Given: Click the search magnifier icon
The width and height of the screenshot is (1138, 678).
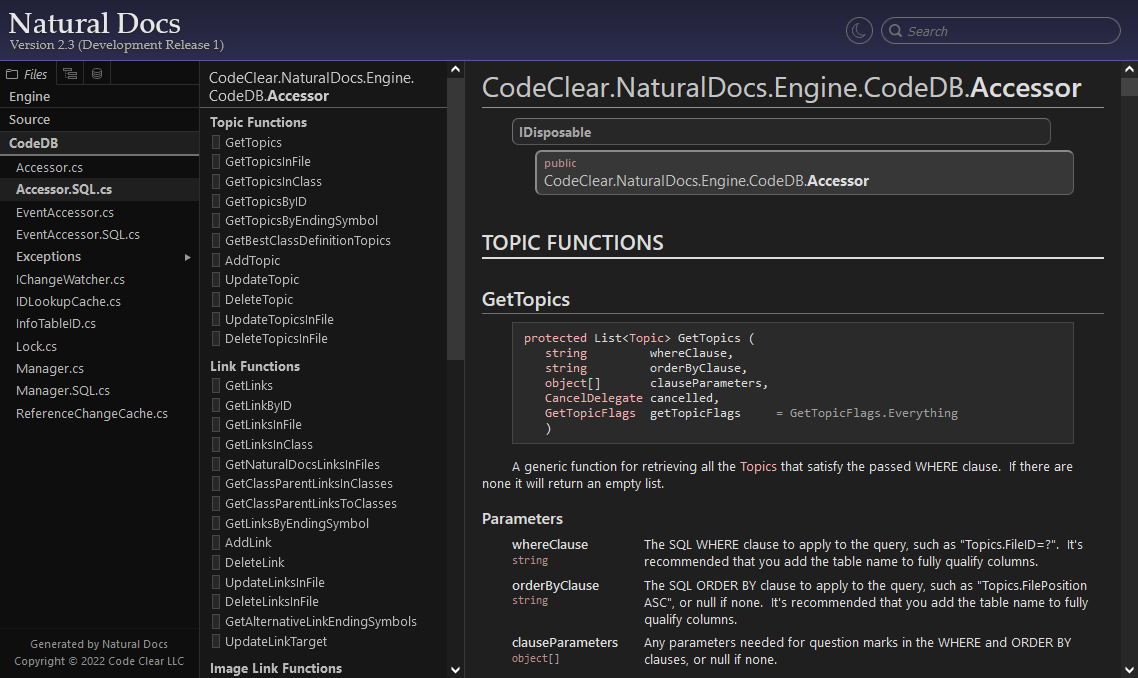Looking at the screenshot, I should pos(896,30).
